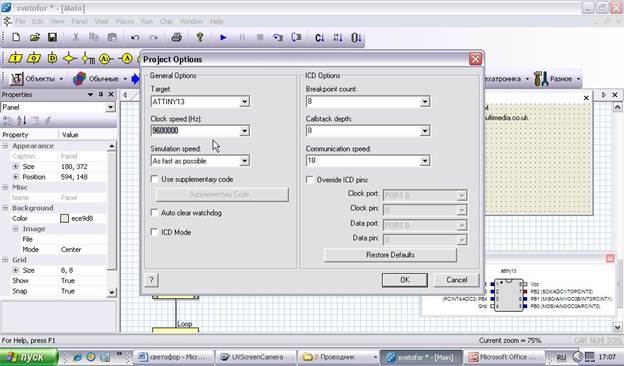624x366 pixels.
Task: Click the Clock speed 9600000 field
Action: [200, 131]
